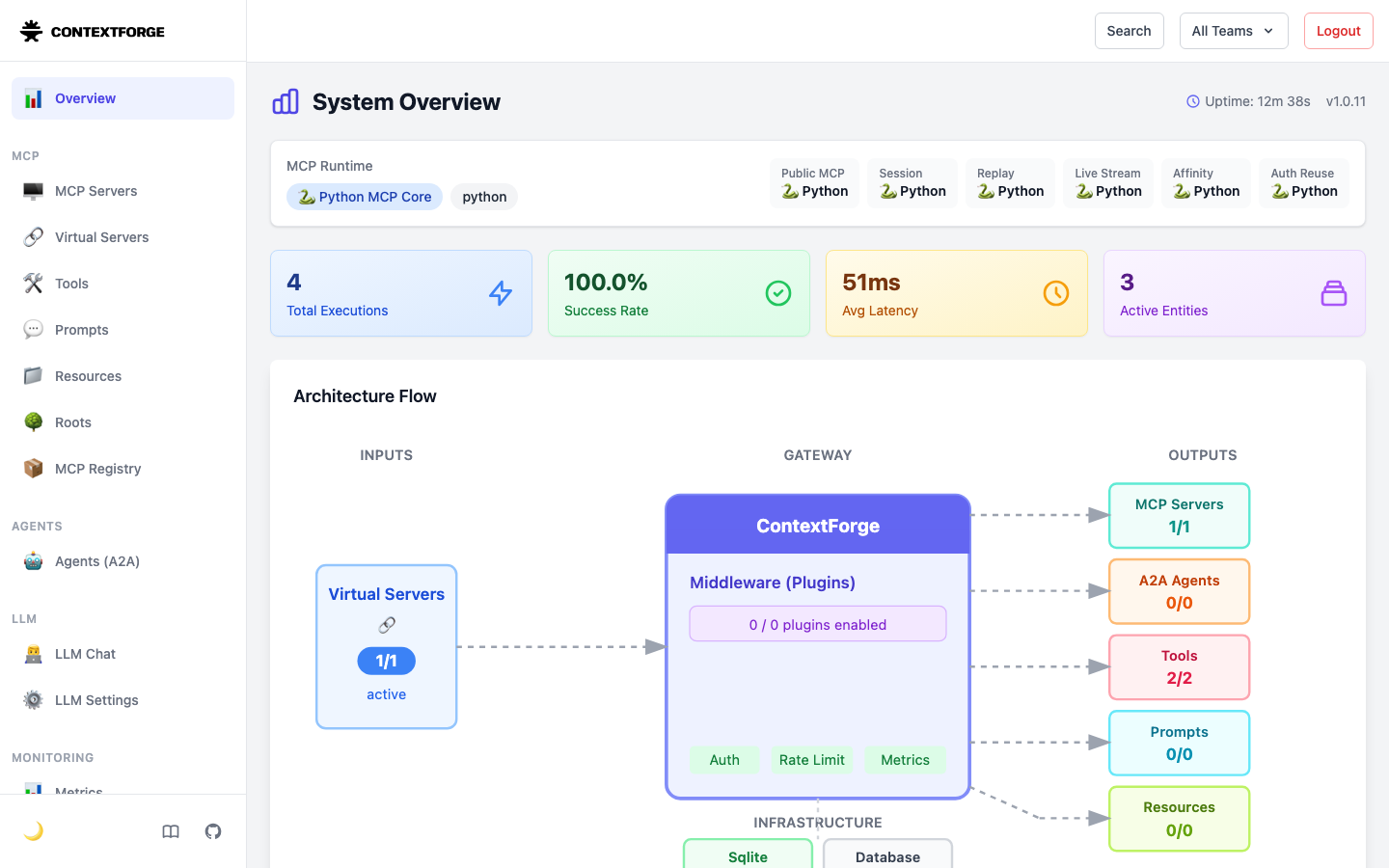The height and width of the screenshot is (868, 1389).
Task: Click the Resources 0/0 output node
Action: pos(1179,819)
